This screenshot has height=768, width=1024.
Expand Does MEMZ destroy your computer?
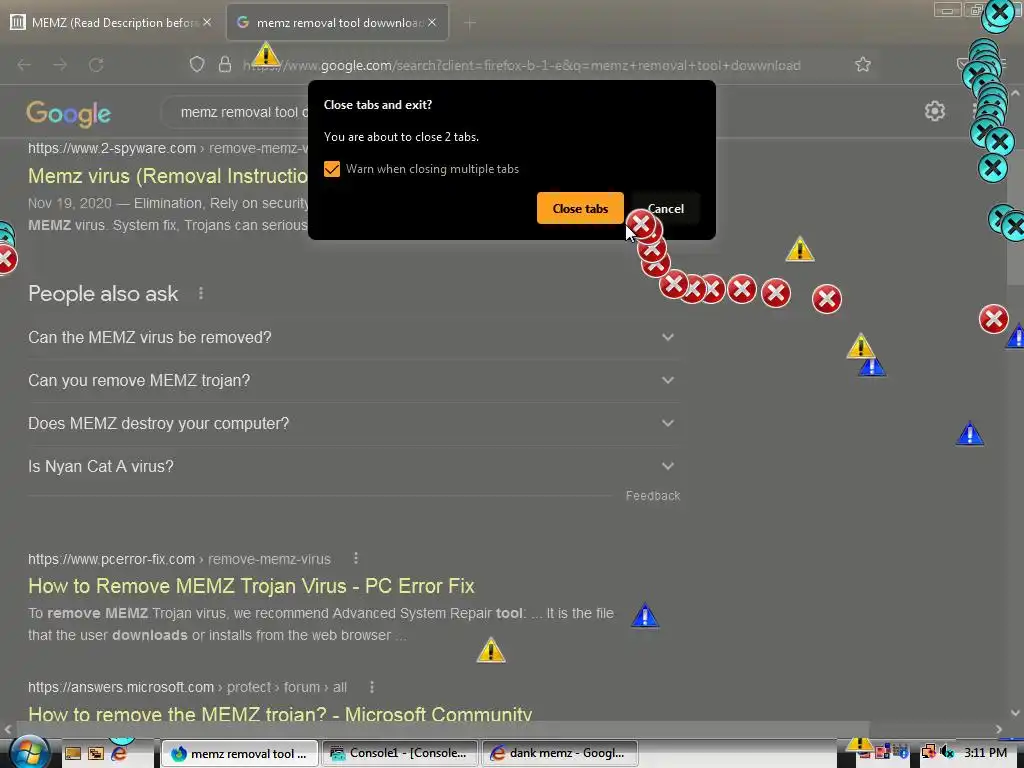coord(353,424)
